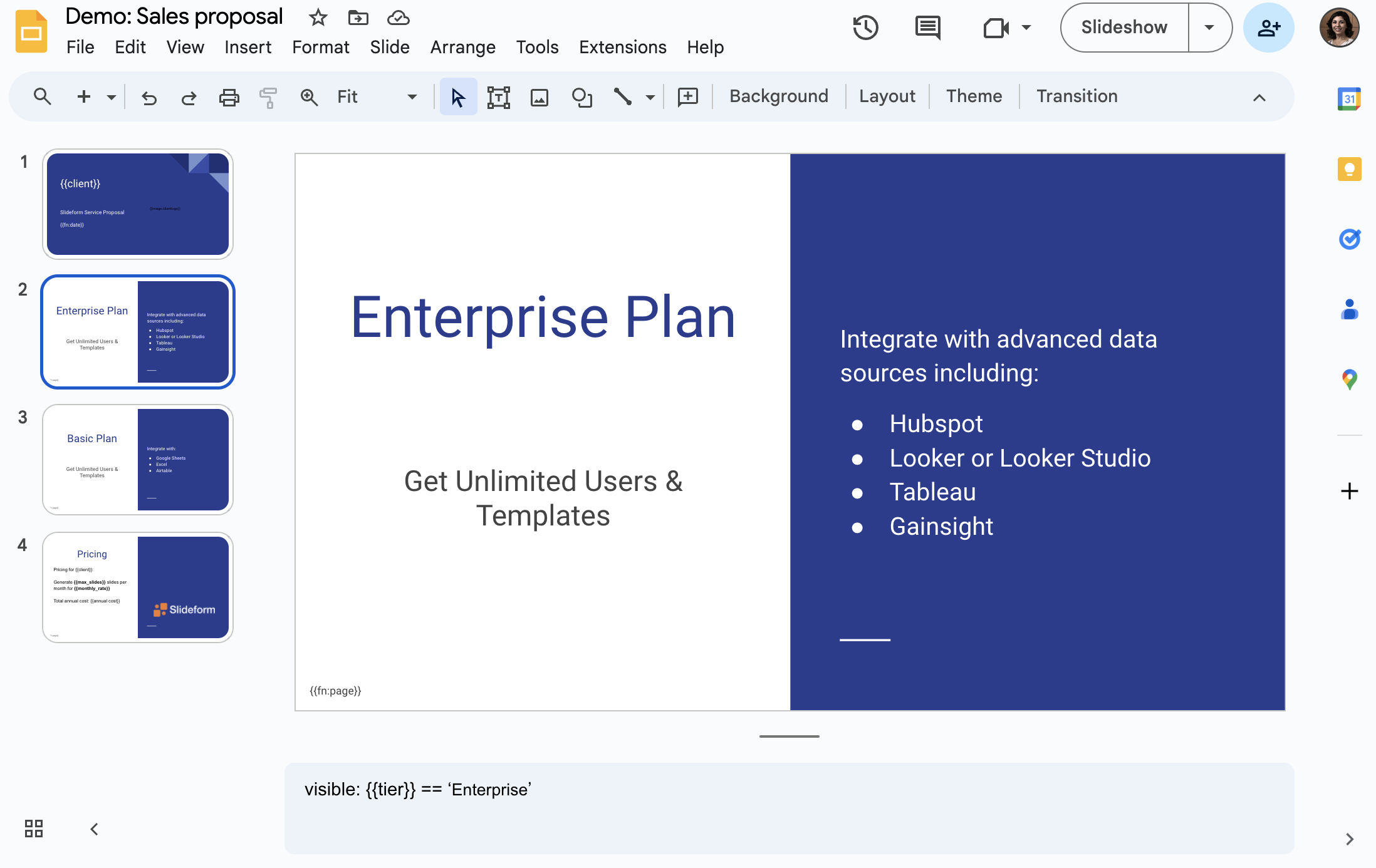1376x868 pixels.
Task: Add a comment via toolbar icon
Action: (x=688, y=97)
